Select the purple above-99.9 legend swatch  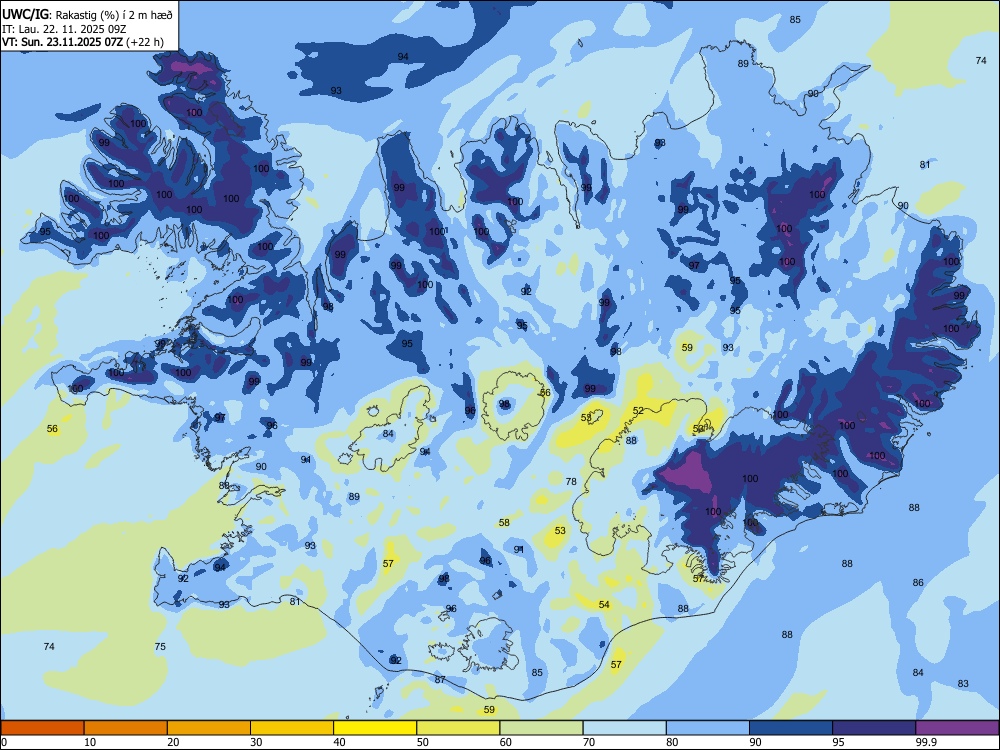(957, 728)
